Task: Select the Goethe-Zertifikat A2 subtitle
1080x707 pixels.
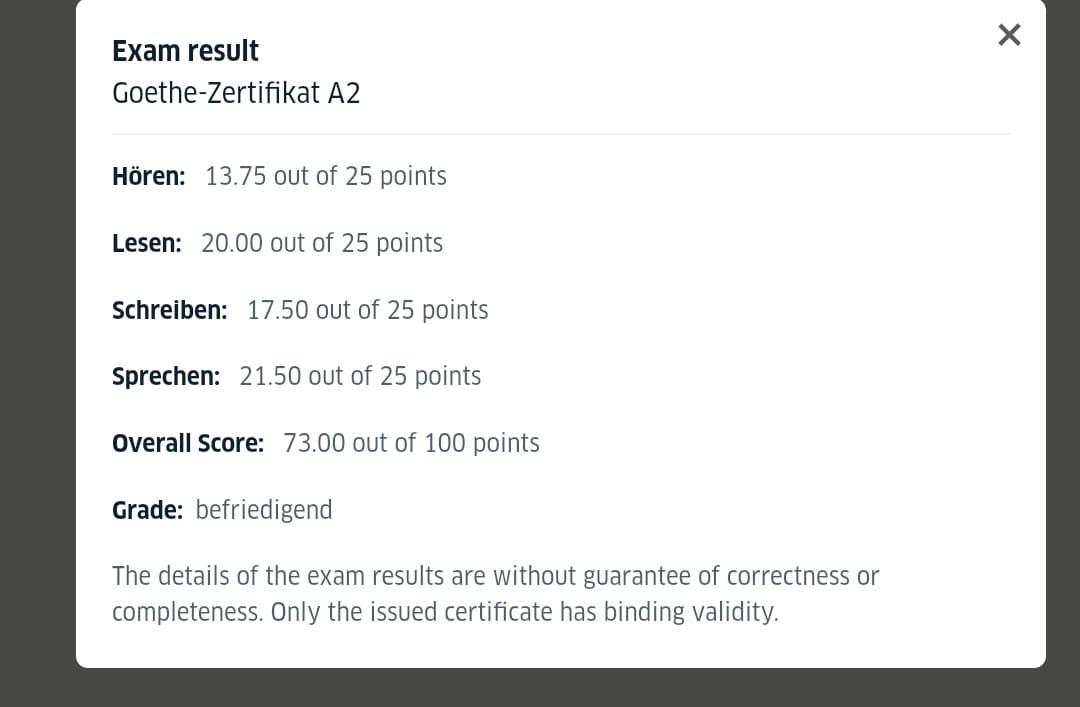Action: pyautogui.click(x=236, y=93)
